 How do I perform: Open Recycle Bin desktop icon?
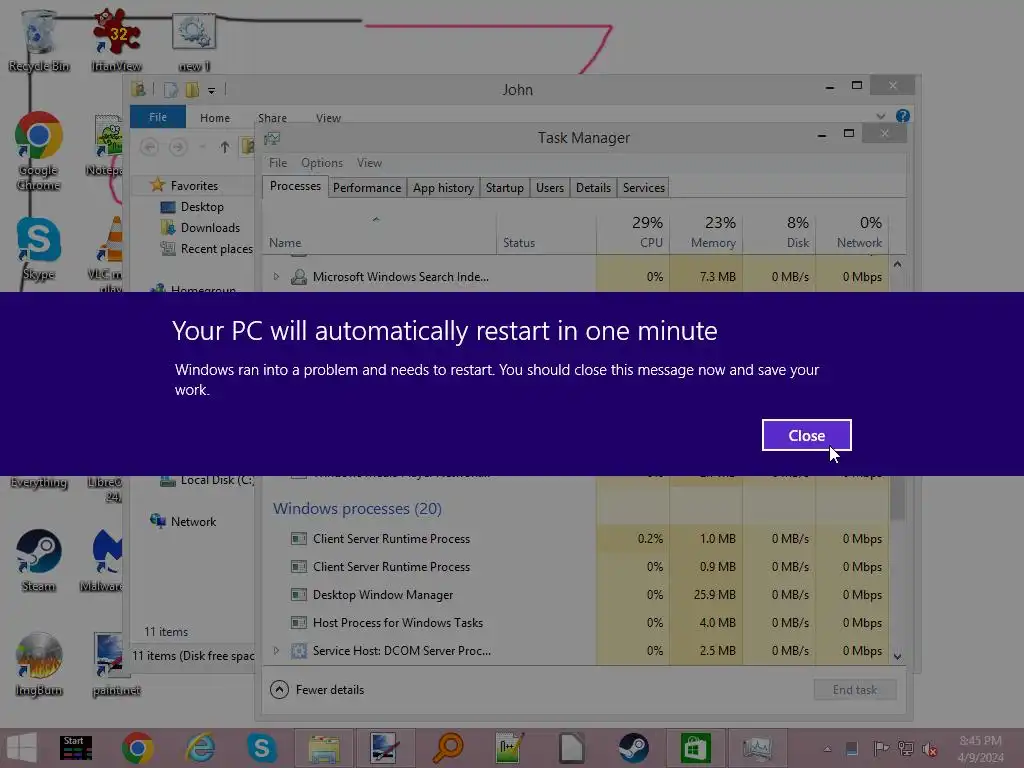39,40
